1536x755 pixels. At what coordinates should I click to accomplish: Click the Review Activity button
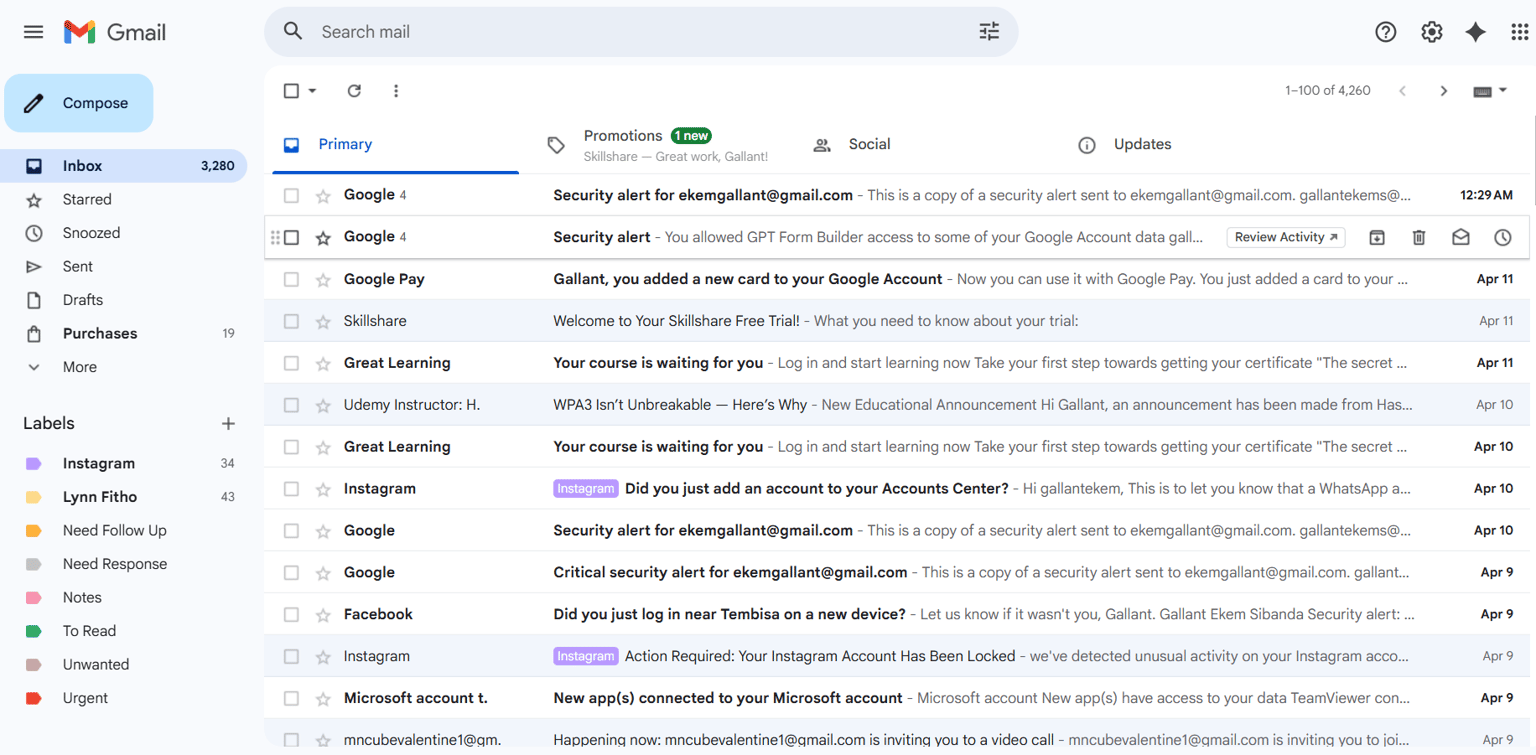click(x=1286, y=238)
